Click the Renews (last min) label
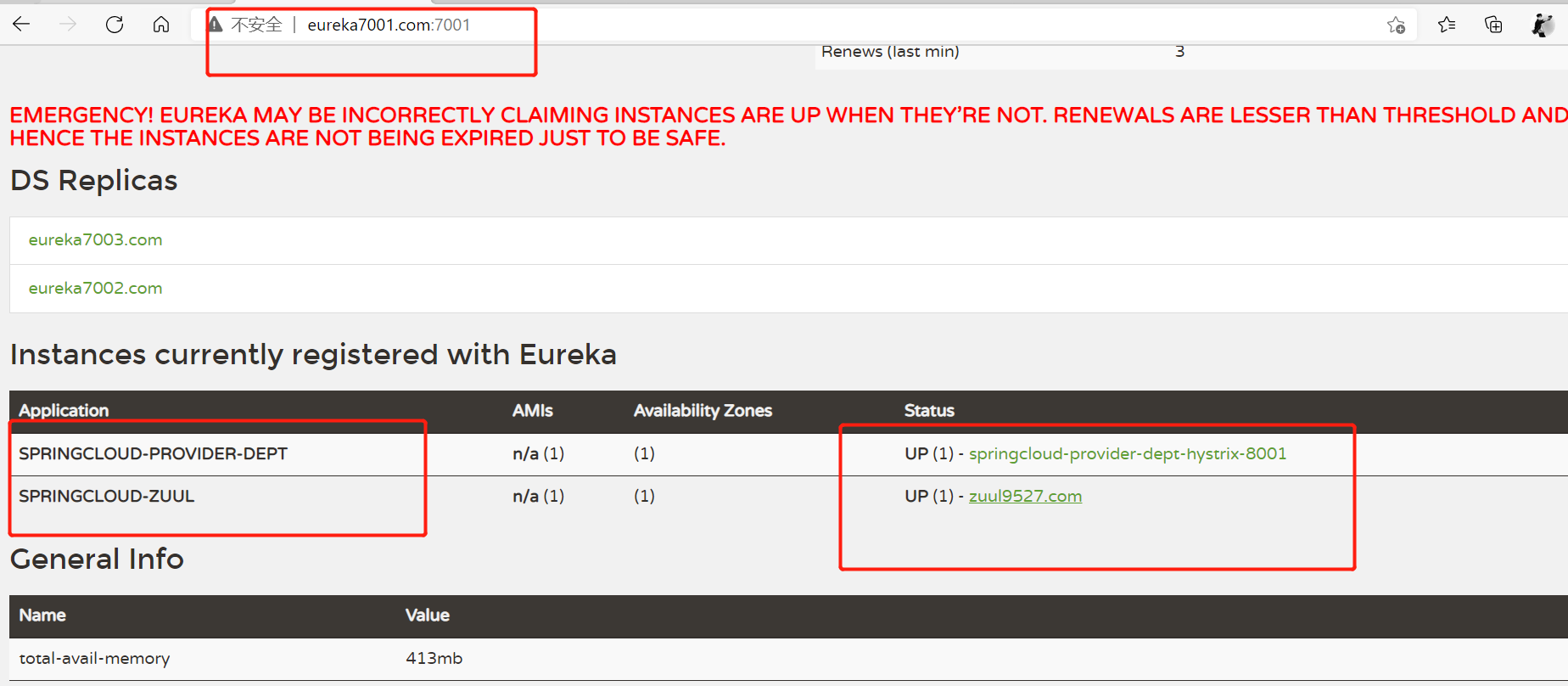 click(890, 52)
